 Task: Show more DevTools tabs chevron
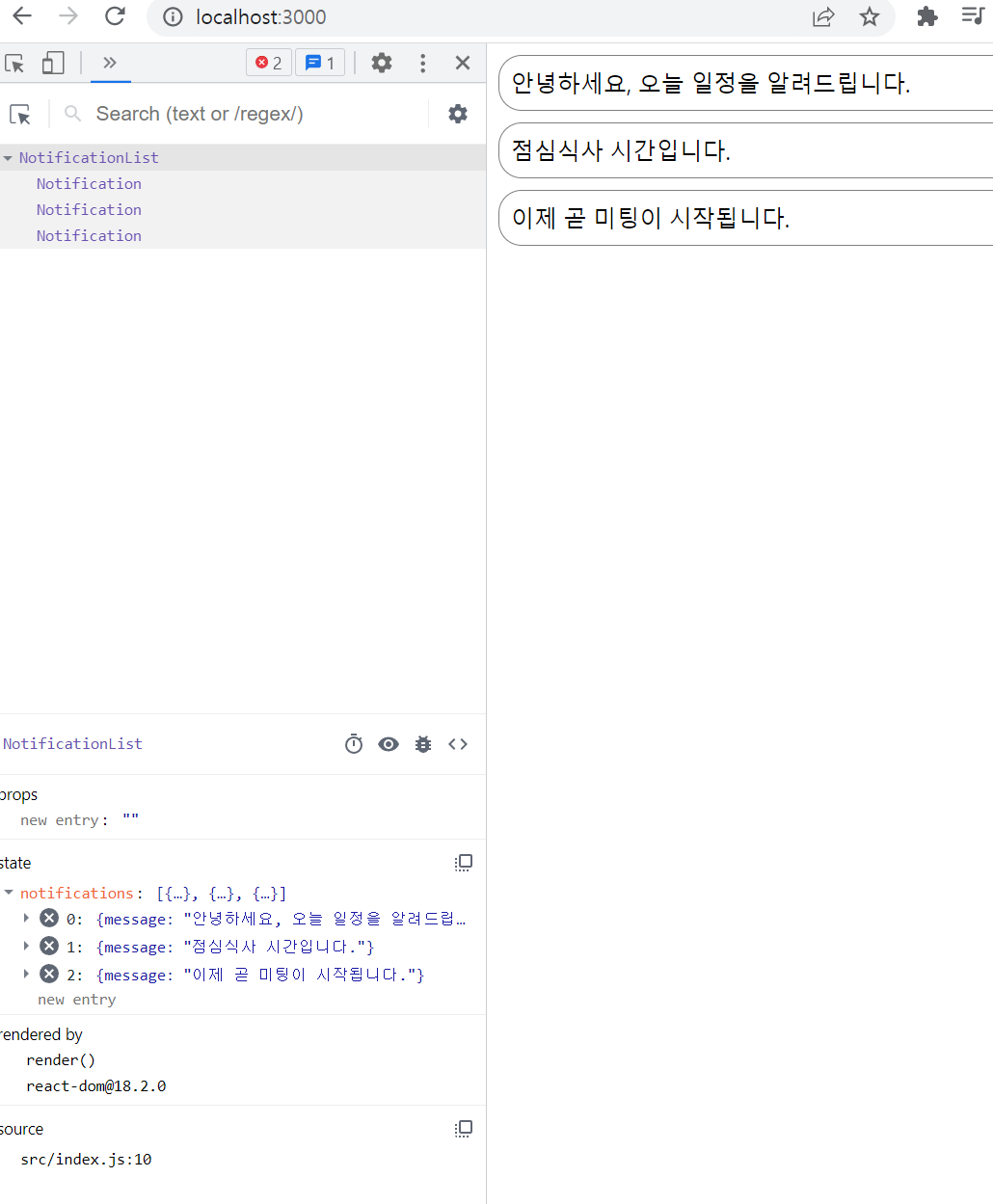[110, 63]
